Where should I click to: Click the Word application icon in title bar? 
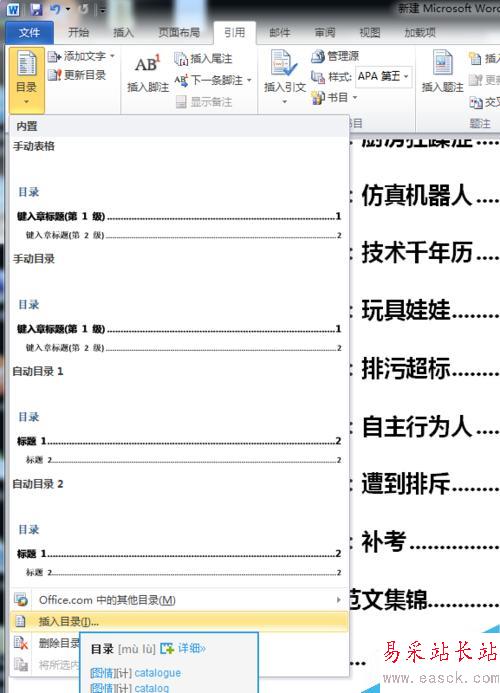tap(13, 9)
